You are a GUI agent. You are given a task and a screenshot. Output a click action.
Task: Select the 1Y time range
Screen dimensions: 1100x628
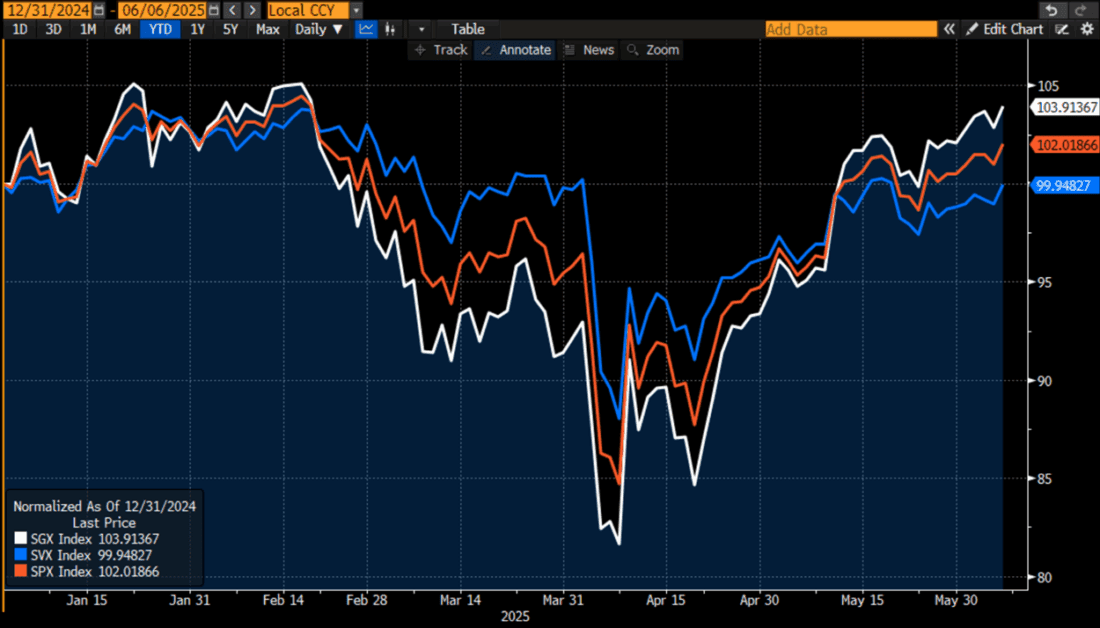[198, 29]
